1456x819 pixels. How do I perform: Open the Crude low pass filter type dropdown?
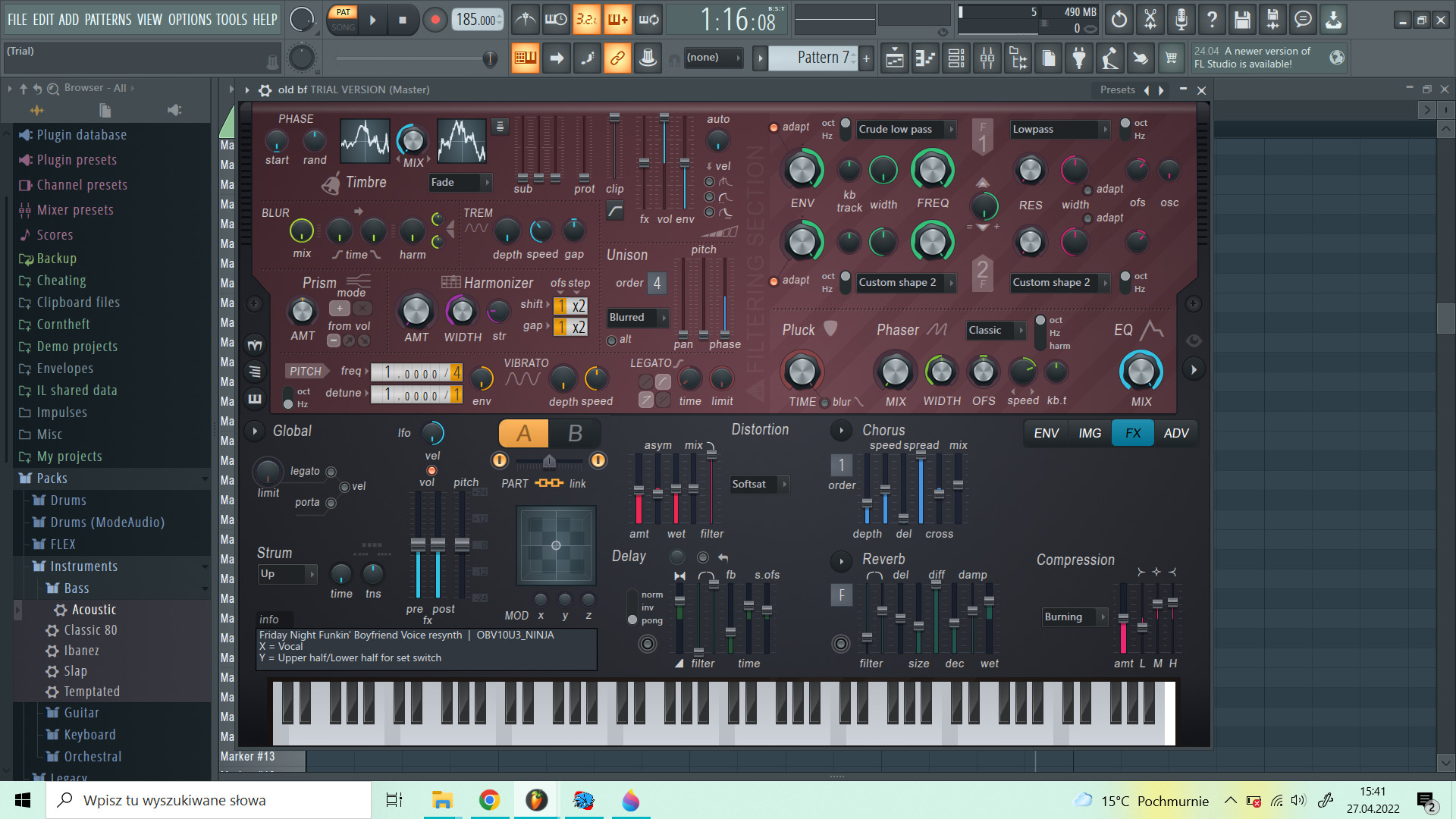point(905,129)
